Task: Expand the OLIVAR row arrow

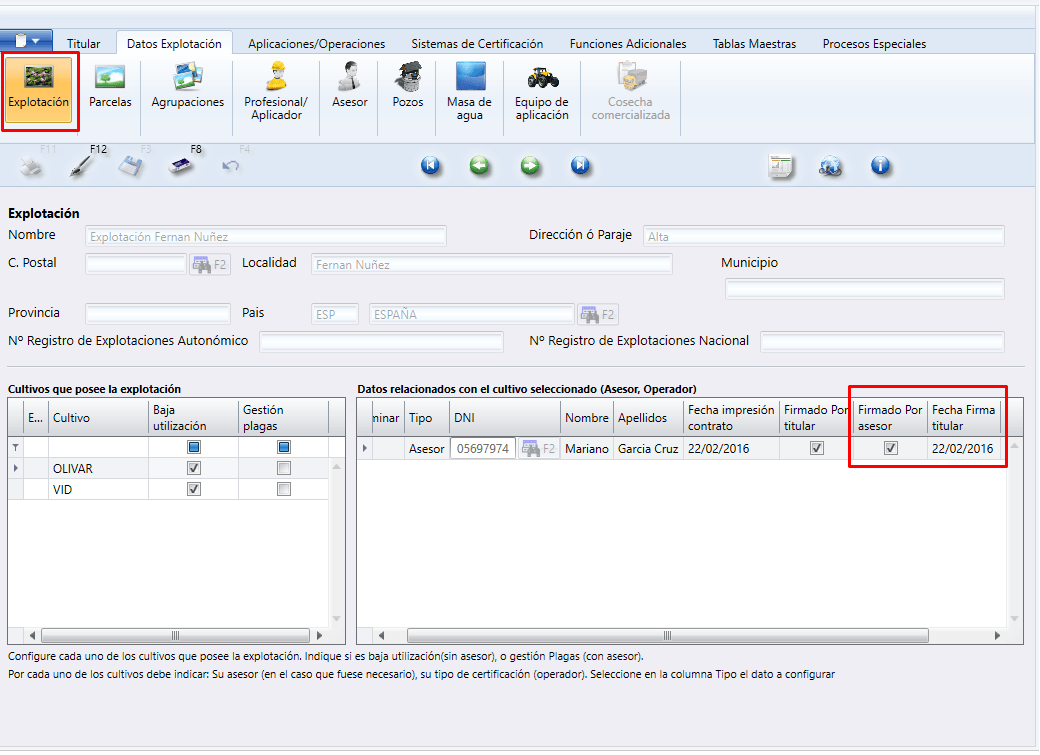Action: 15,468
